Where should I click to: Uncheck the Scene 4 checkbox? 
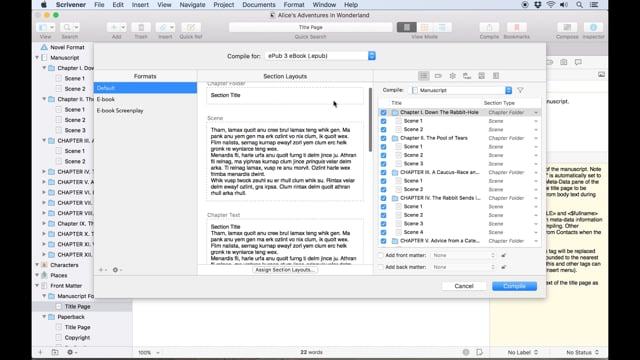pyautogui.click(x=383, y=232)
